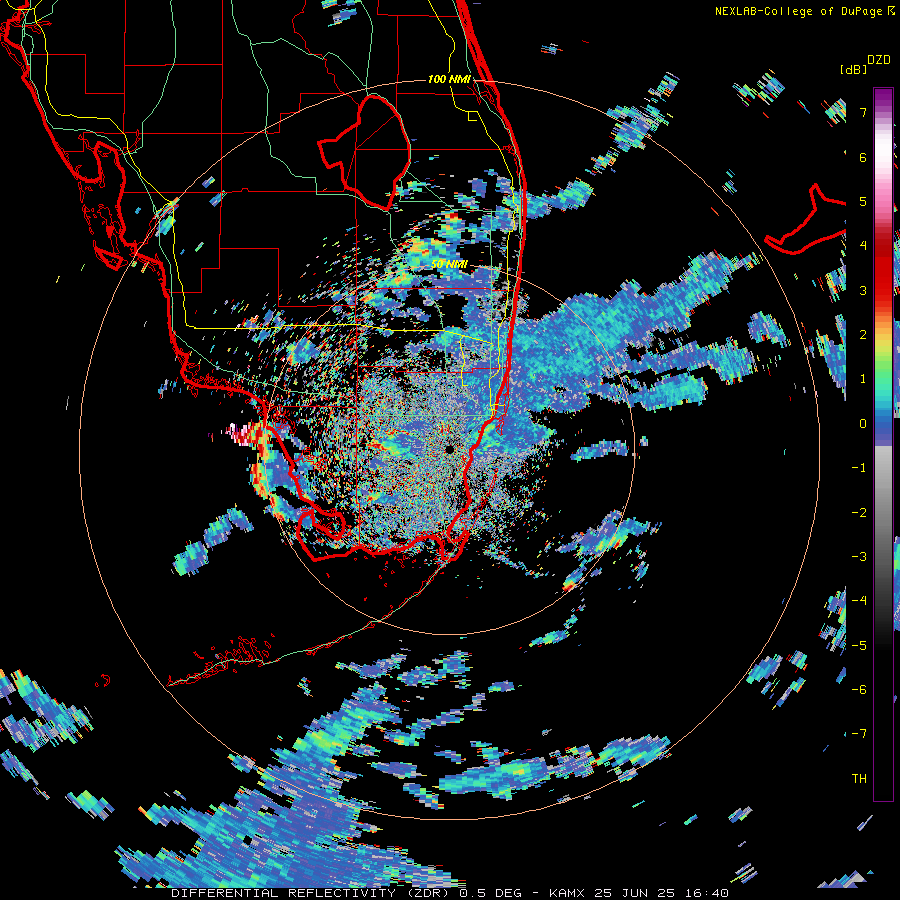Click the 1 value on the scale
Image resolution: width=900 pixels, height=900 pixels.
pyautogui.click(x=863, y=378)
